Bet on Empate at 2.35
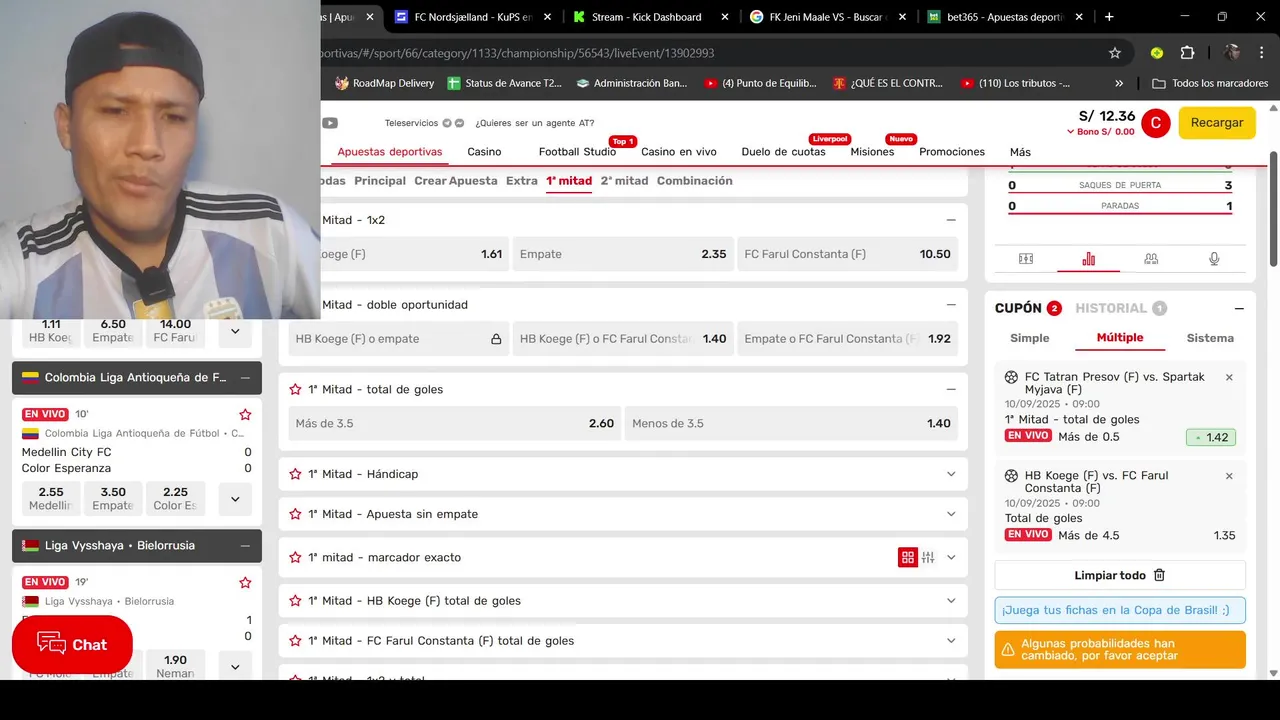This screenshot has width=1280, height=720. [623, 254]
